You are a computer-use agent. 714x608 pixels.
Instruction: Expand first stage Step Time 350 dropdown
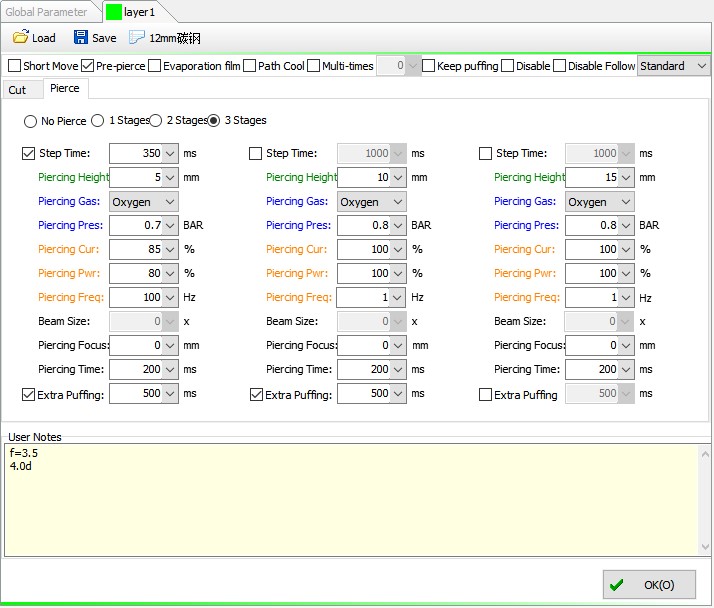click(x=170, y=153)
